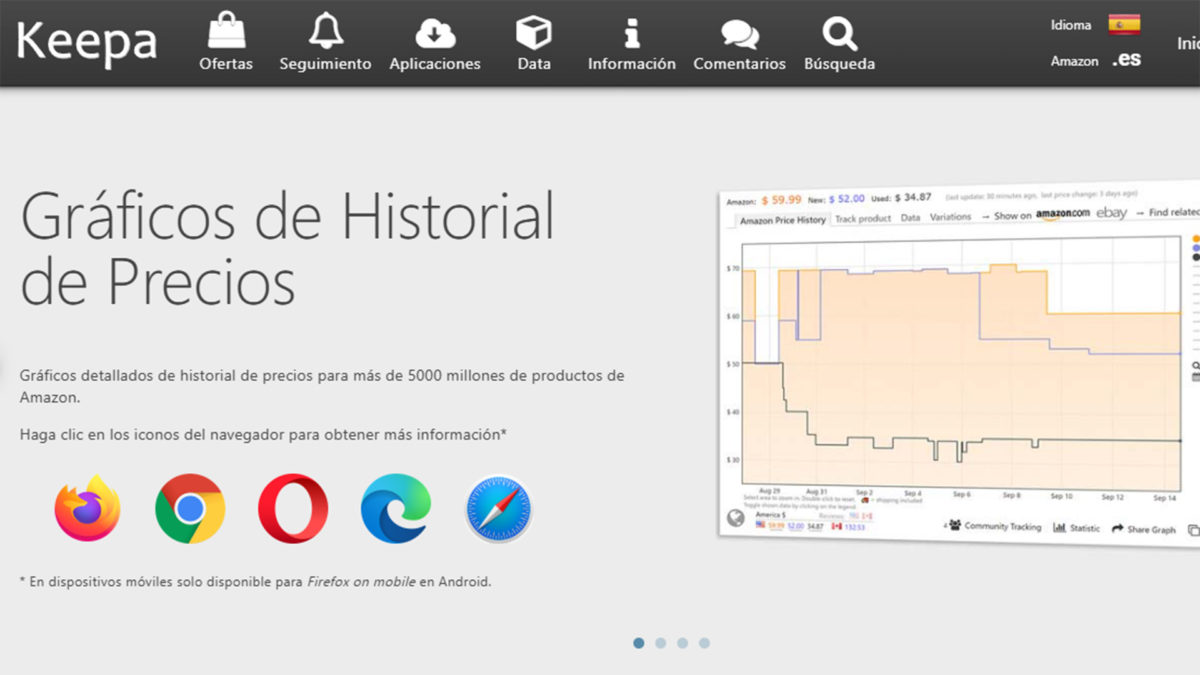Click Statistic bar chart icon
The height and width of the screenshot is (675, 1200).
coord(1059,526)
